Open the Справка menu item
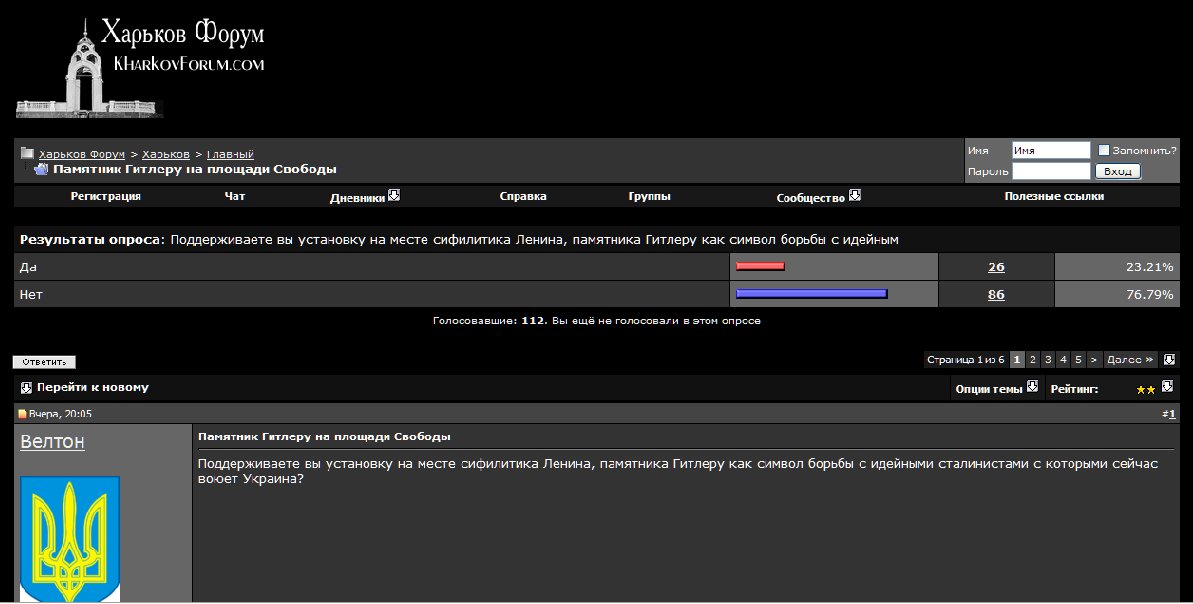Viewport: 1193px width, 604px height. [x=523, y=197]
